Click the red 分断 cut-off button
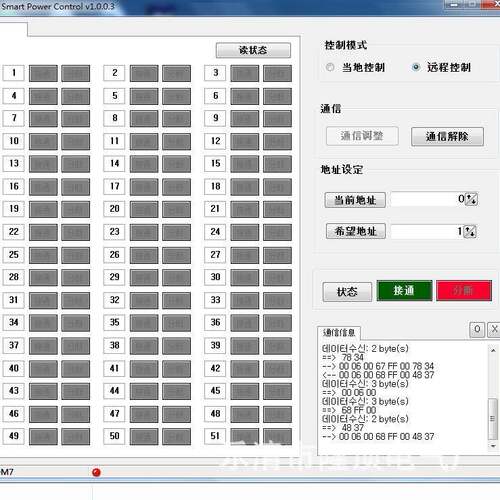The height and width of the screenshot is (500, 500). [x=464, y=290]
